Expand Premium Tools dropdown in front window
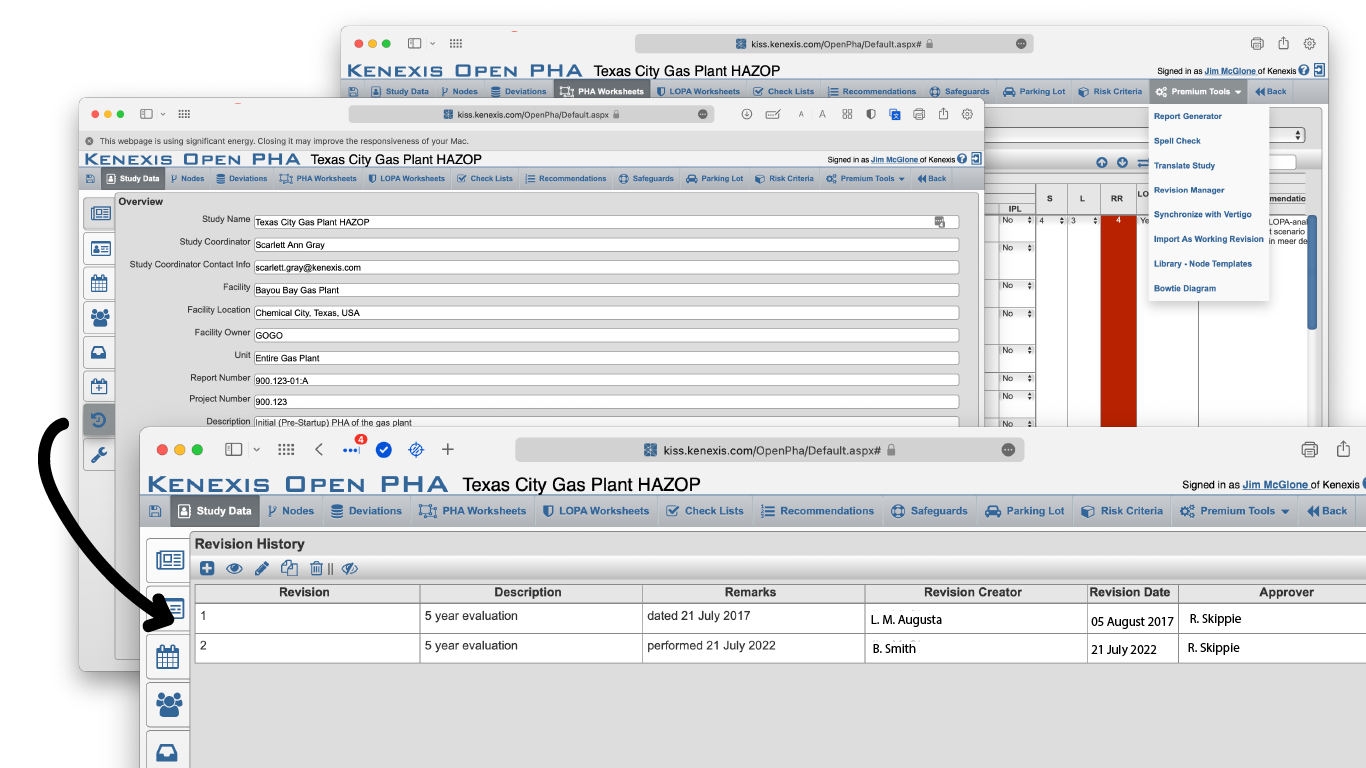The height and width of the screenshot is (768, 1366). pos(1236,511)
